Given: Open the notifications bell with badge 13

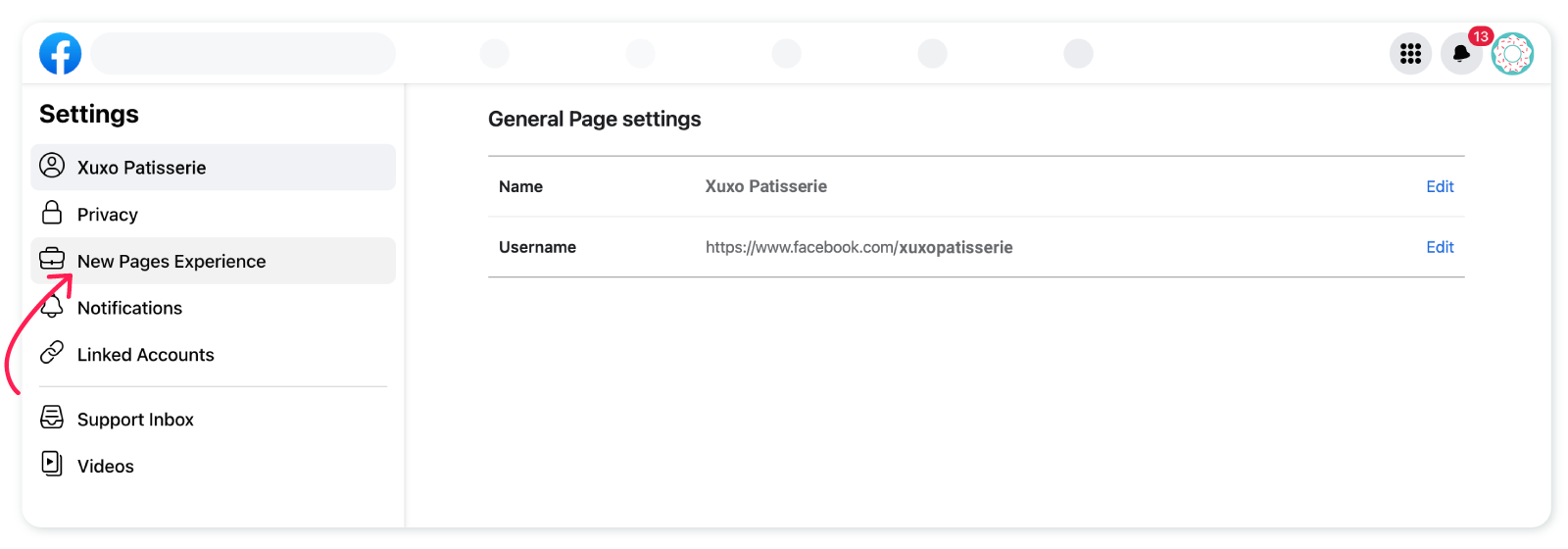Looking at the screenshot, I should coord(1461,53).
